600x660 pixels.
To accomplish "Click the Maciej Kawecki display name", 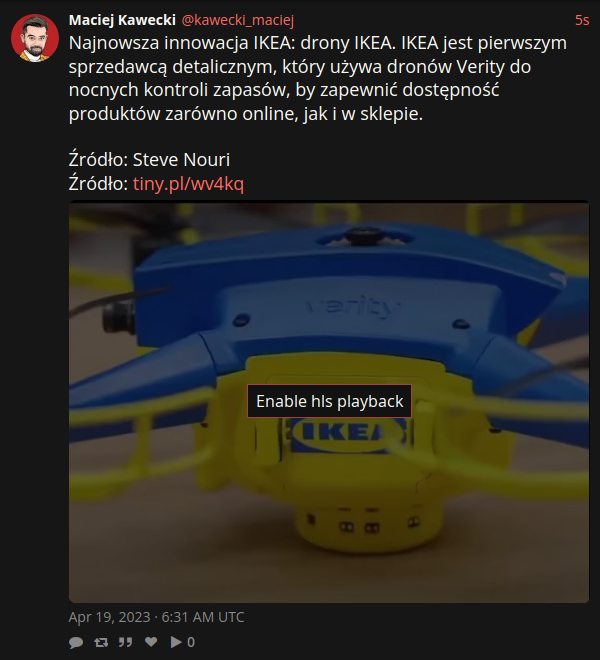I will 122,20.
